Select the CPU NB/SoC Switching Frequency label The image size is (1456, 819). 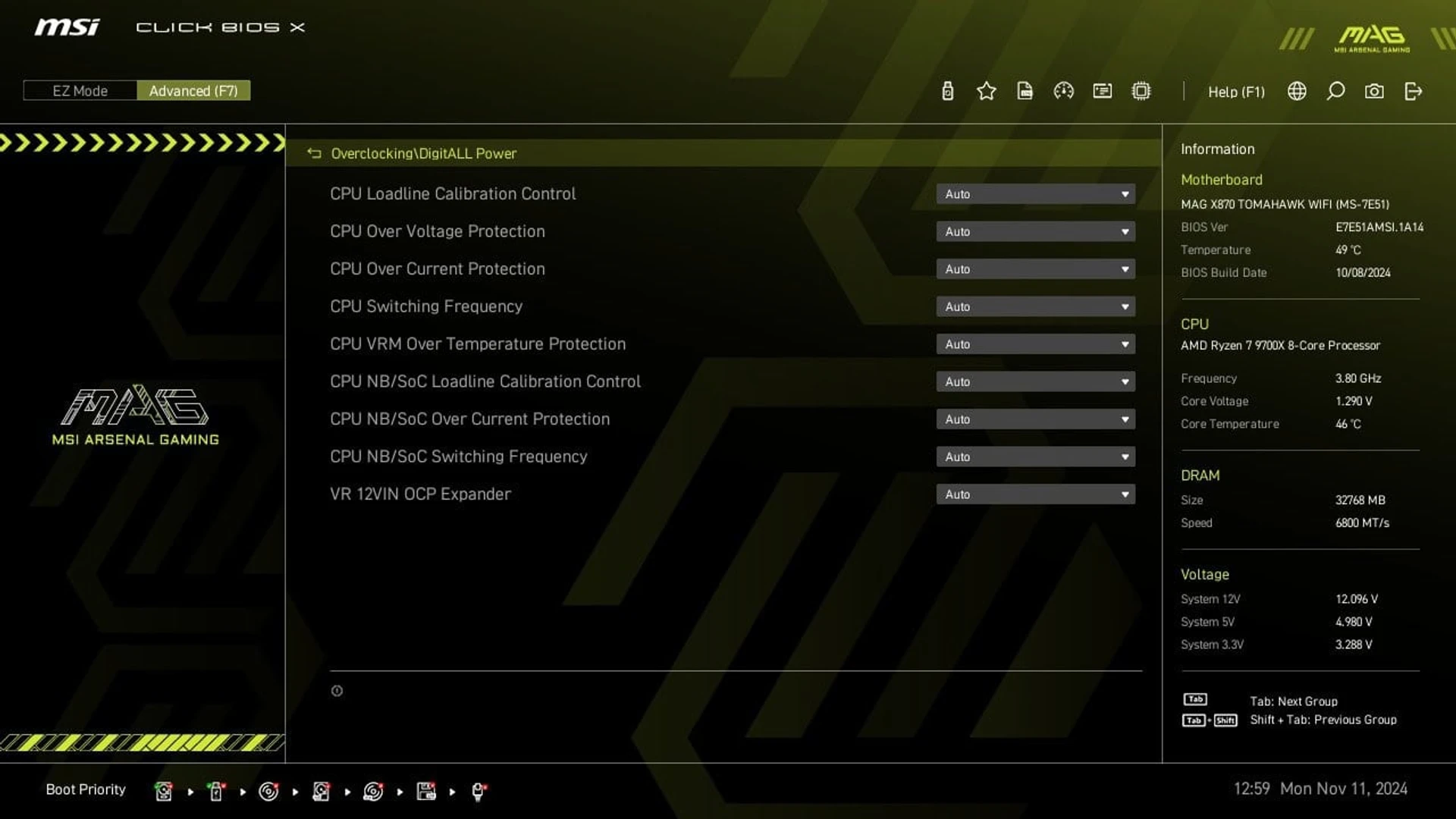459,457
